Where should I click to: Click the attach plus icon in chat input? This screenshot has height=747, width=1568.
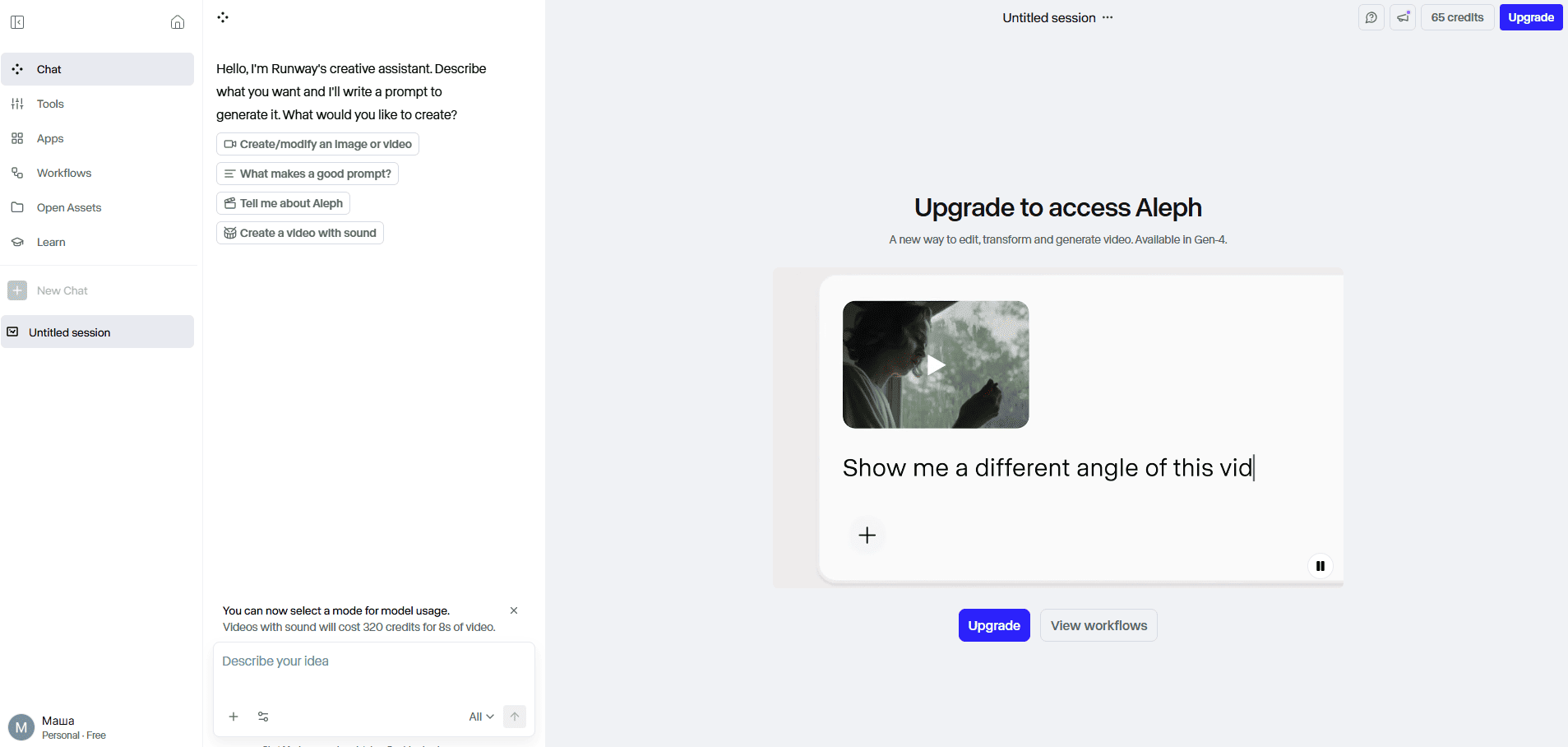234,717
